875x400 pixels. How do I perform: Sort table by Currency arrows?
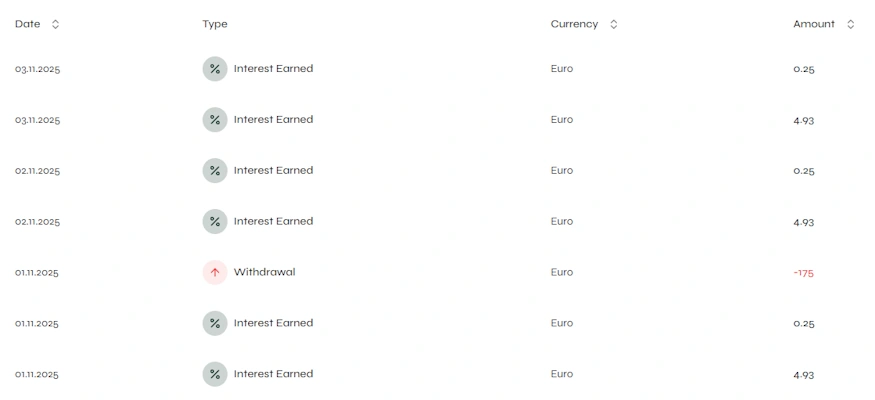[613, 24]
